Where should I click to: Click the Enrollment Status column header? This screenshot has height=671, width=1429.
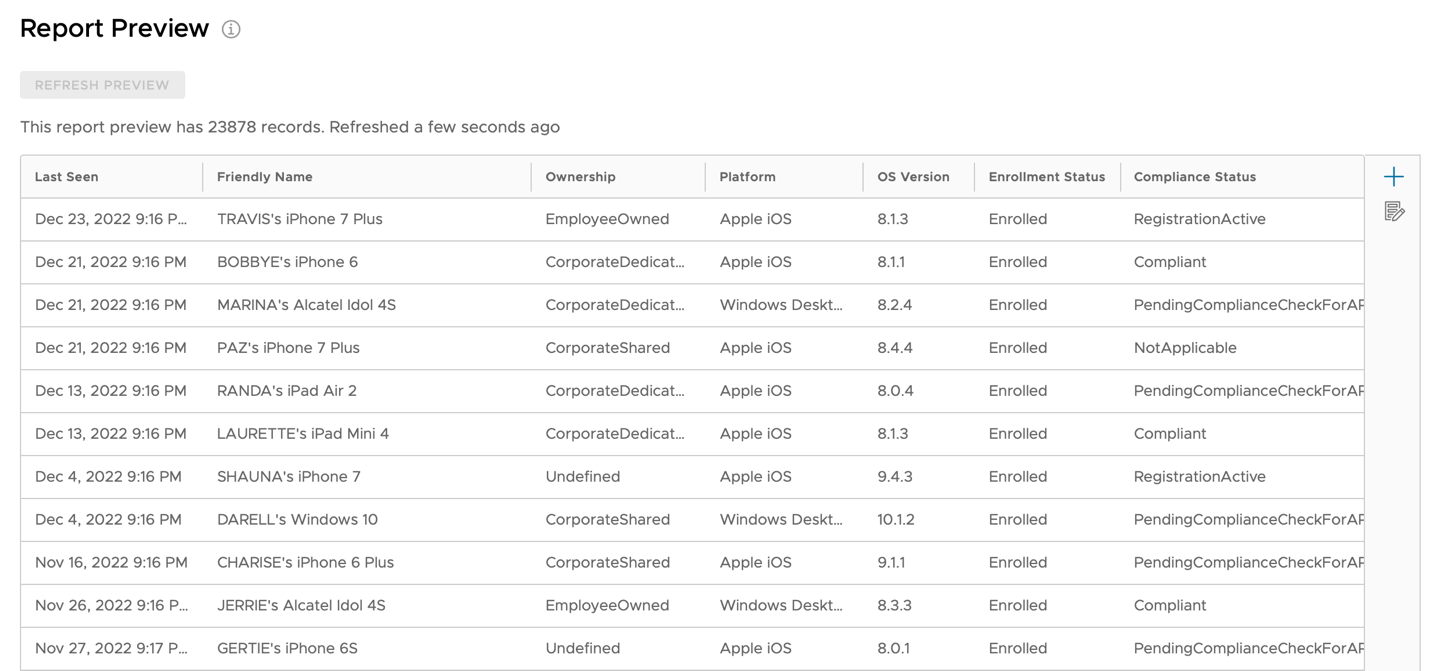pyautogui.click(x=1046, y=177)
